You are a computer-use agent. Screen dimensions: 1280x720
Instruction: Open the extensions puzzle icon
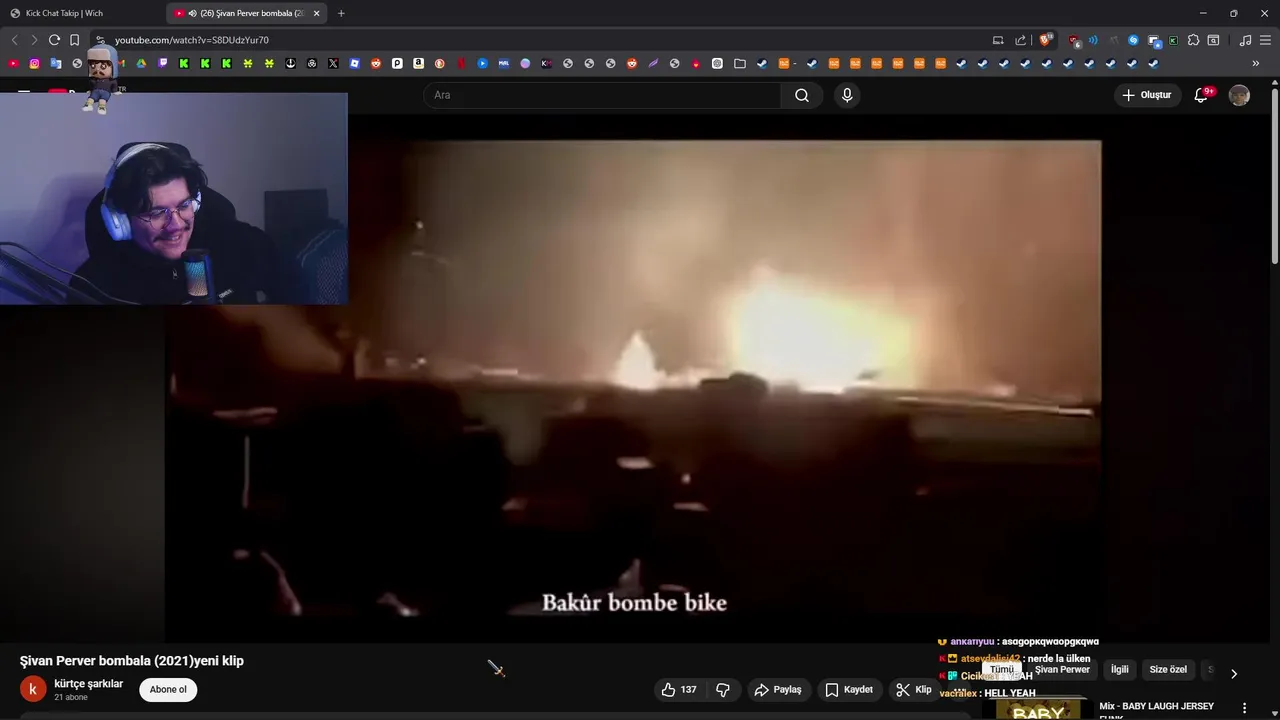1193,40
